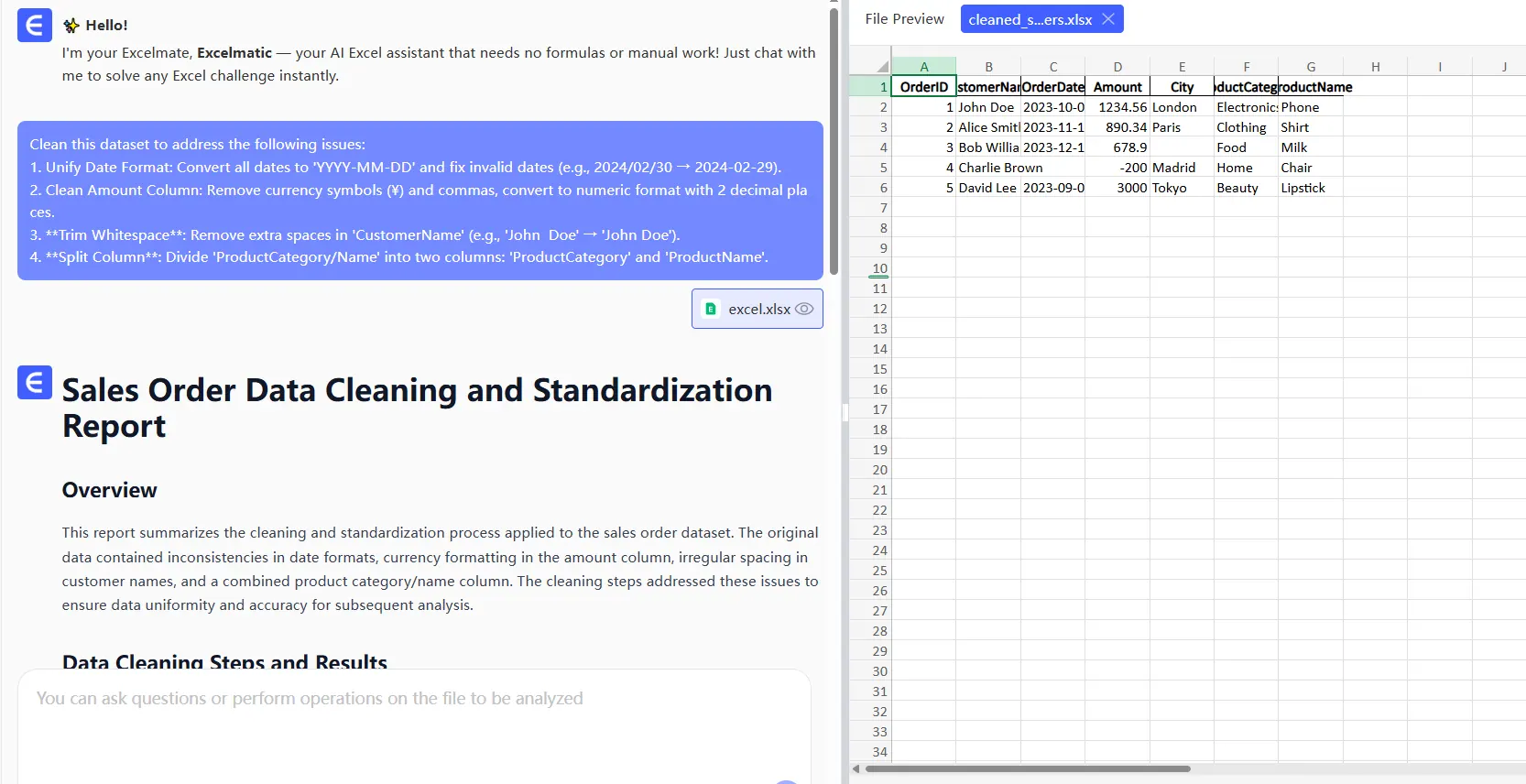Switch to the cleaned_s...ers.xlsx tab
Viewport: 1526px width, 784px height.
[x=1030, y=19]
